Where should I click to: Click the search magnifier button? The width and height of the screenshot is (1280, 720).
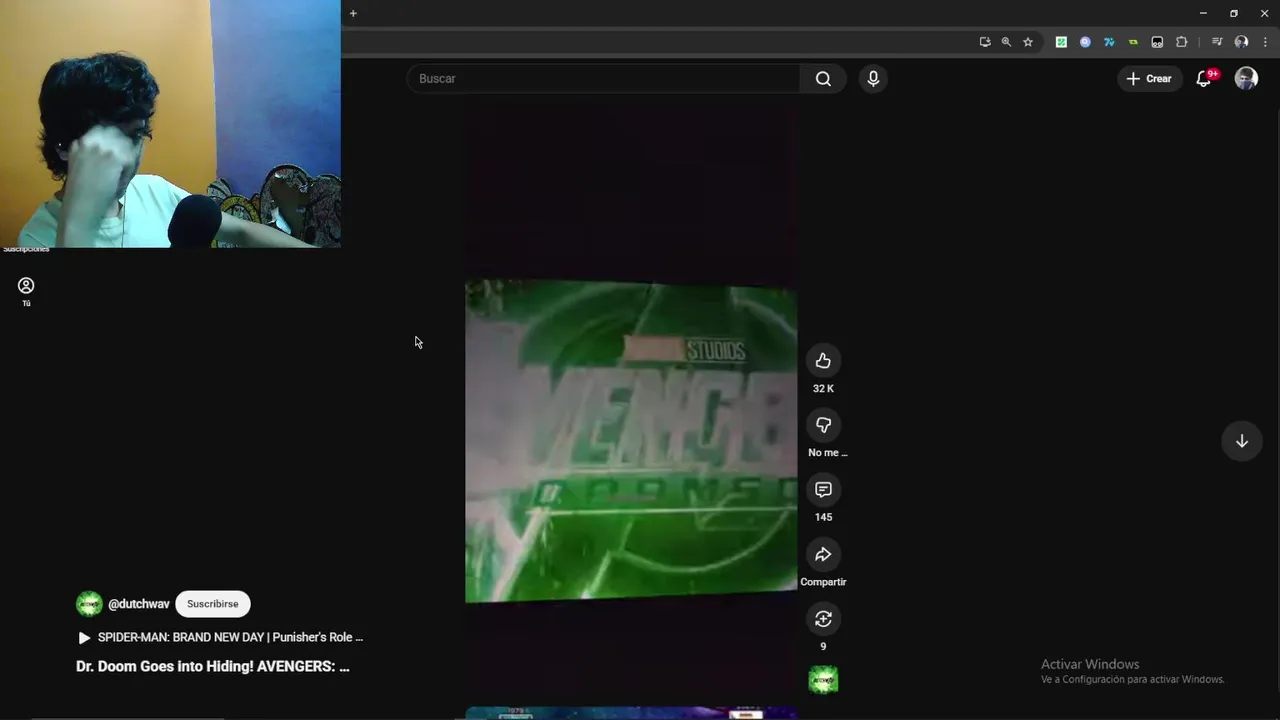coord(823,79)
